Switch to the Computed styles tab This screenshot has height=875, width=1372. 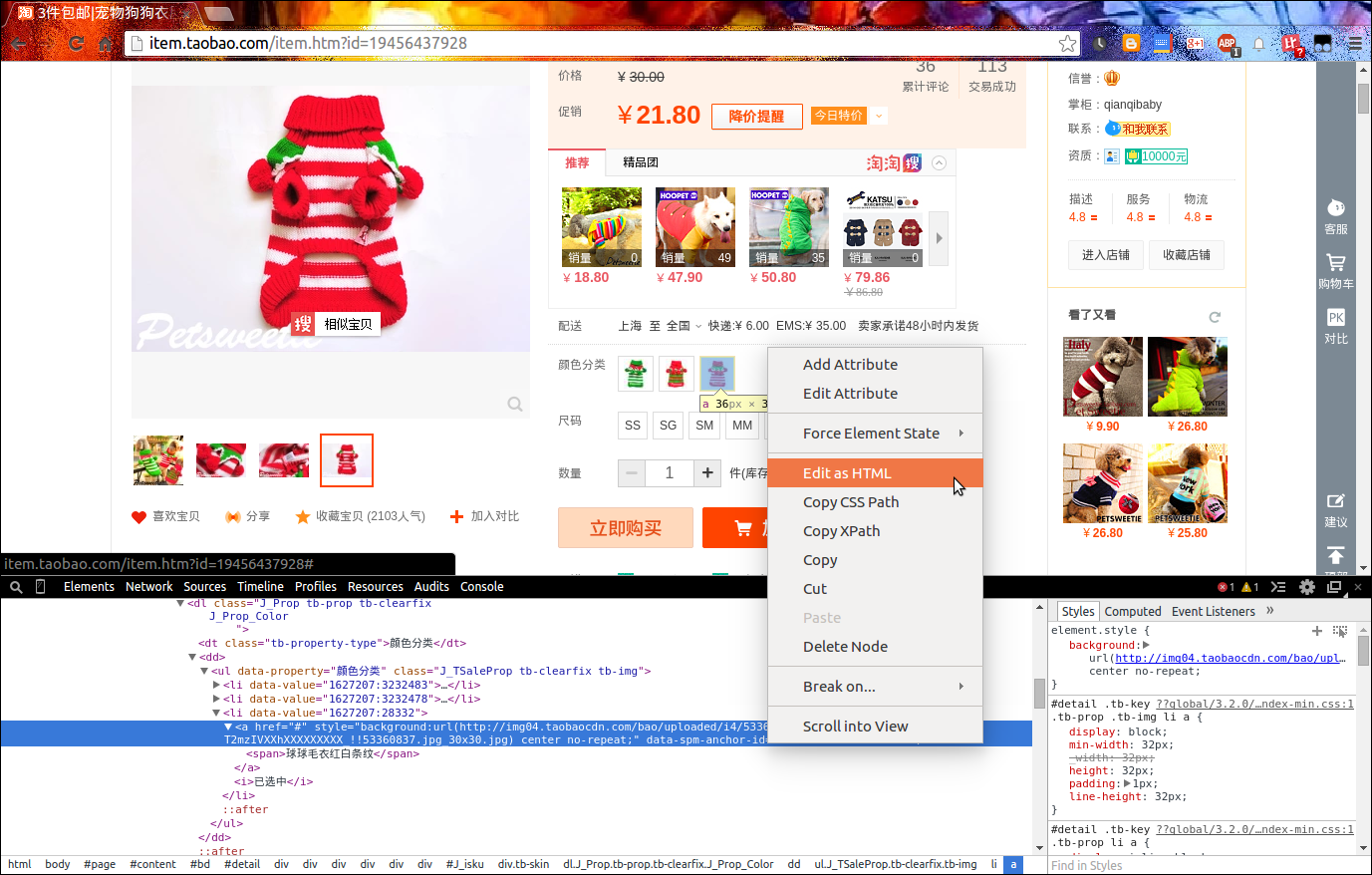(x=1133, y=612)
